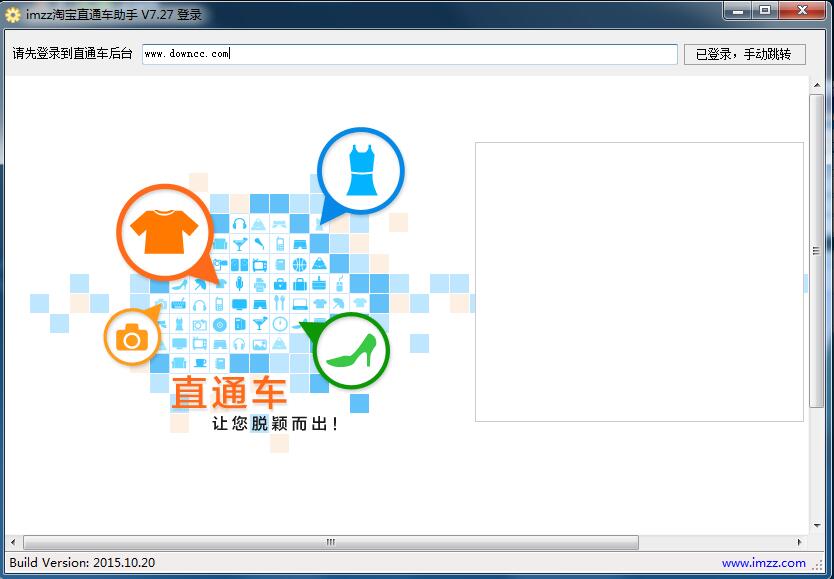Click the TV icon in the icon grid
Viewport: 834px width, 579px height.
[x=258, y=264]
